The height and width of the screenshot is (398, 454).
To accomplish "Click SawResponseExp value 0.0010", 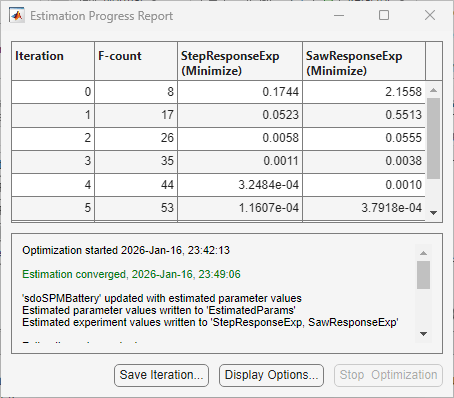I will tap(364, 185).
